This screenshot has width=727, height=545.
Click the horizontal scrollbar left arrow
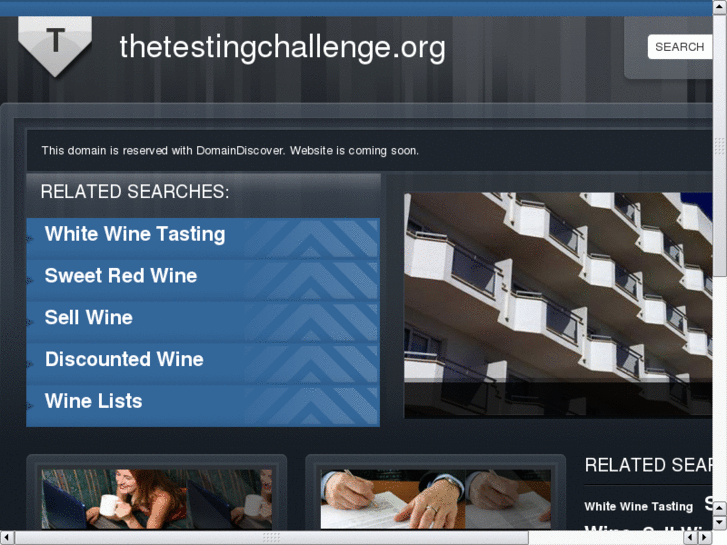pyautogui.click(x=7, y=538)
